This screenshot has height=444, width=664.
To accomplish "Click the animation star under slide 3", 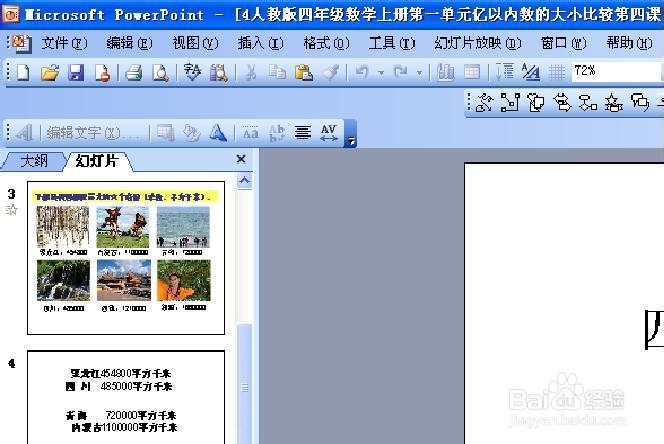I will (11, 209).
